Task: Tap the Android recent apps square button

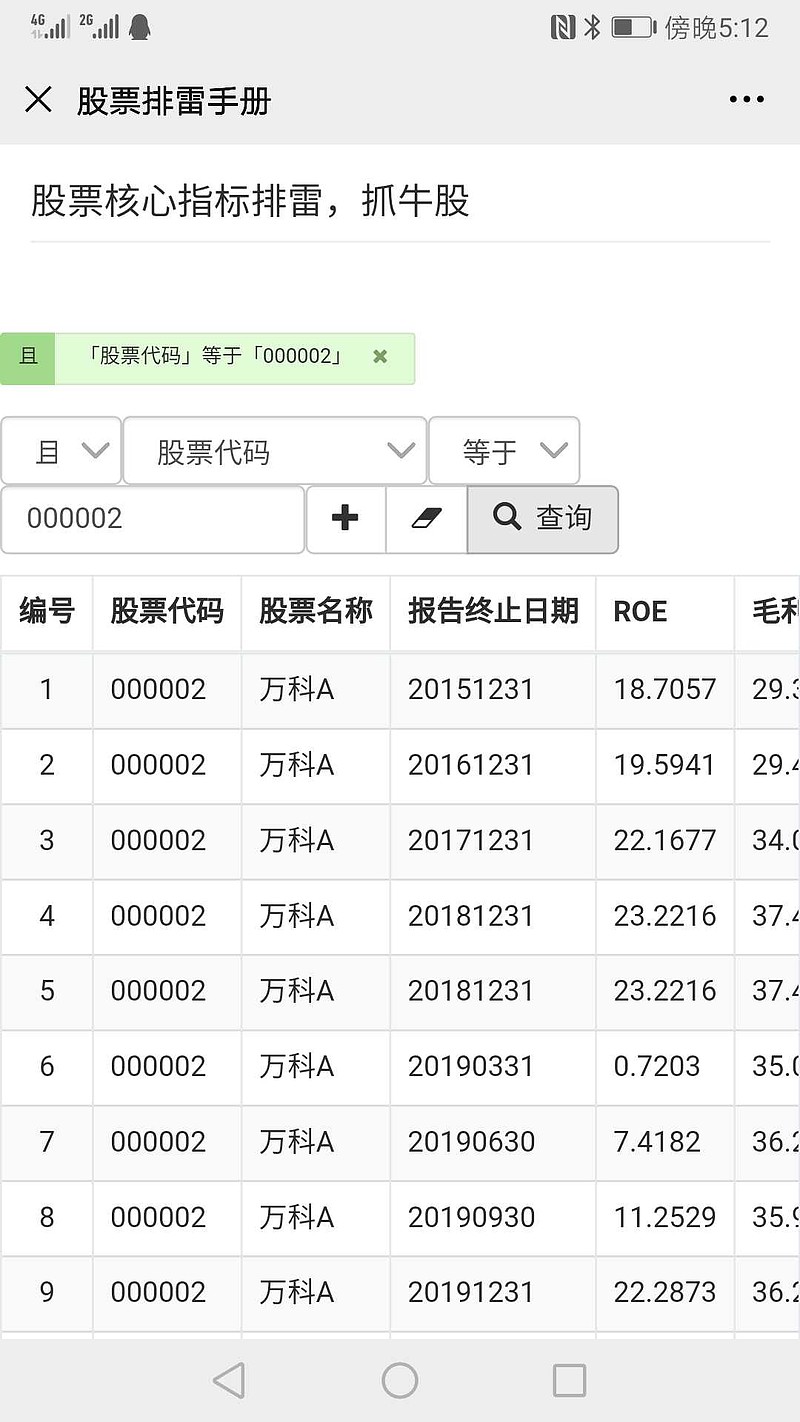Action: pos(569,1381)
